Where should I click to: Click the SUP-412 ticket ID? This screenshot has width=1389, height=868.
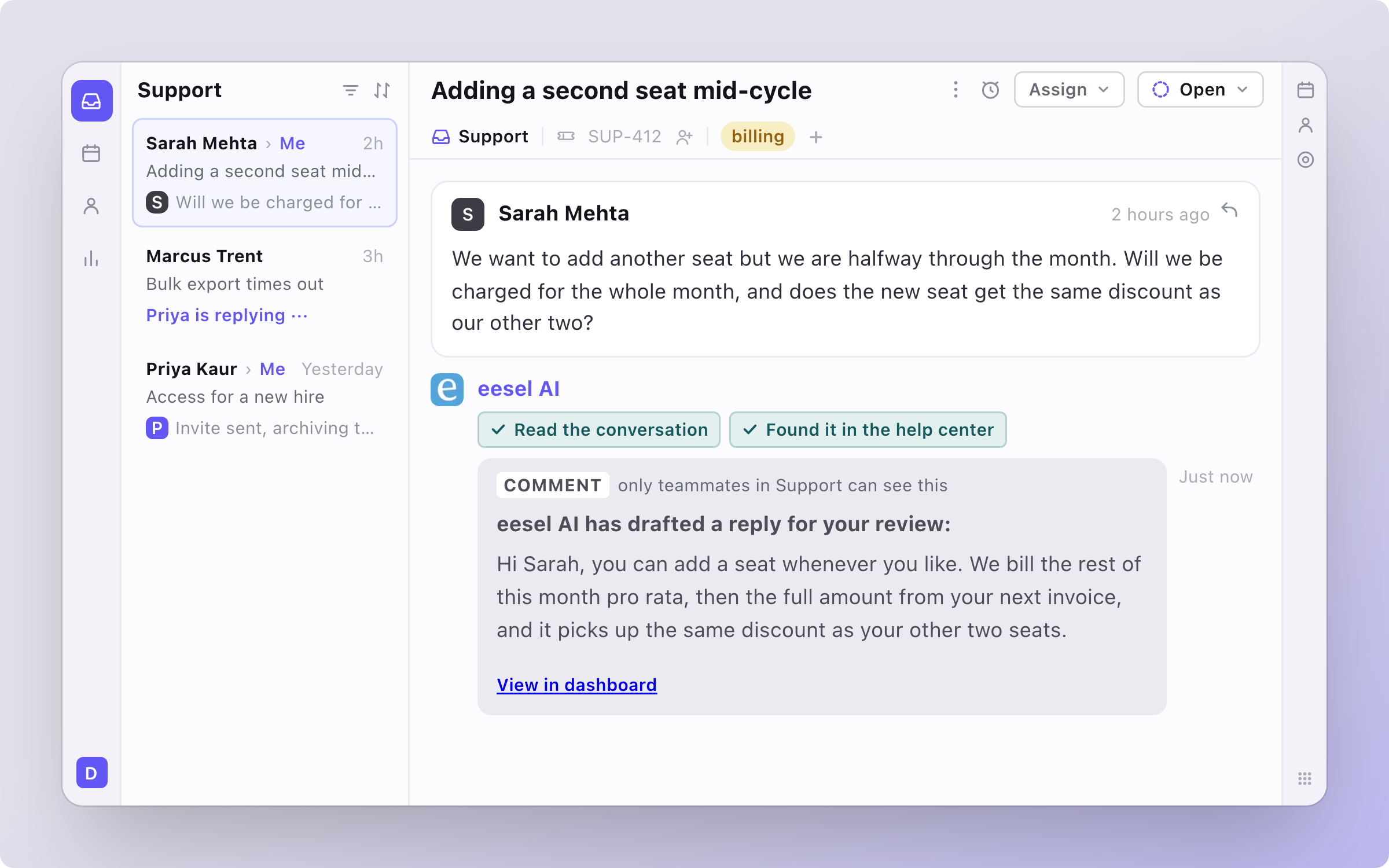(x=624, y=137)
